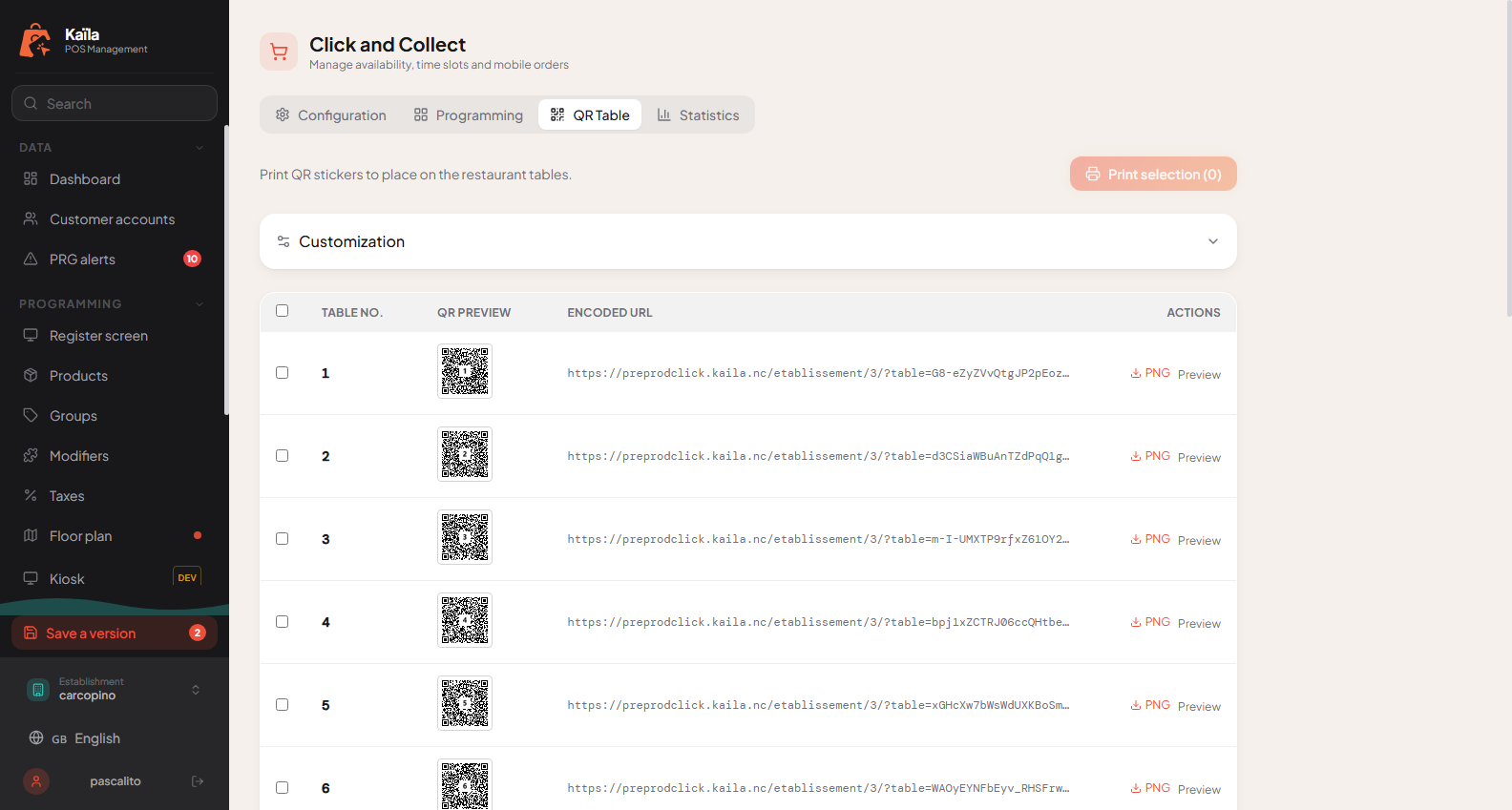Open Dashboard from the sidebar
This screenshot has width=1512, height=810.
coord(115,178)
